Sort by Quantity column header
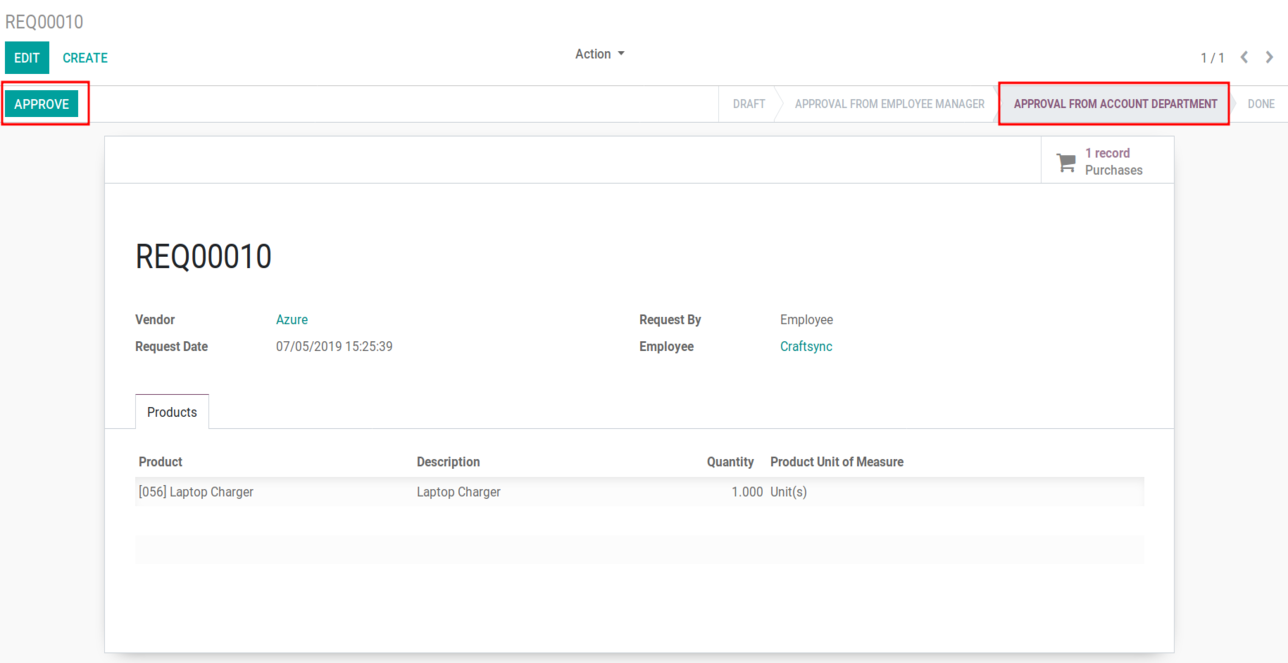The height and width of the screenshot is (663, 1288). tap(730, 462)
